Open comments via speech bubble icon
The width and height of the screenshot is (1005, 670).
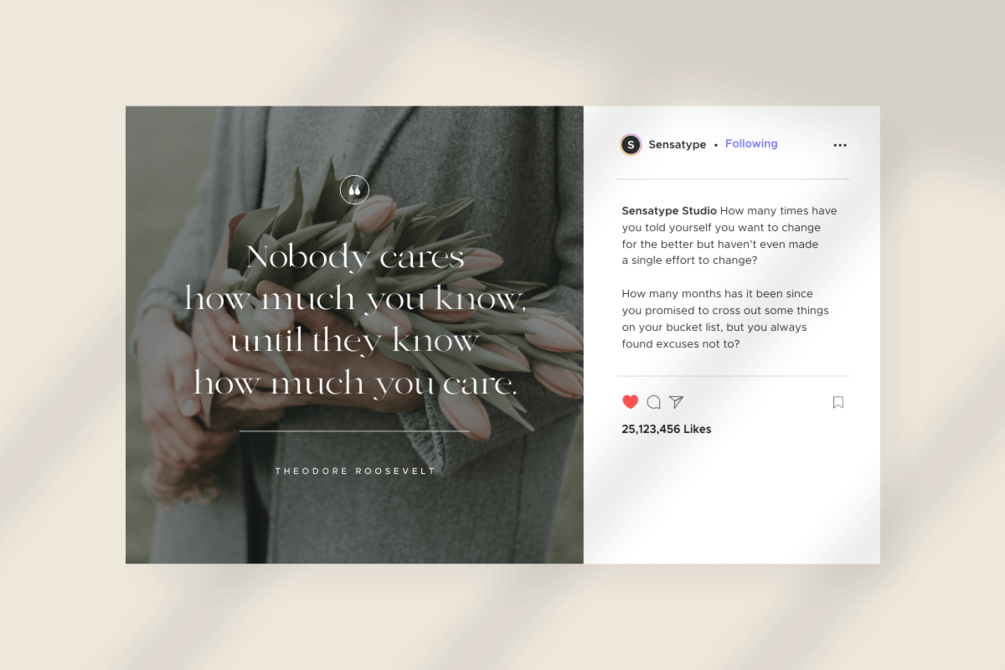click(654, 402)
